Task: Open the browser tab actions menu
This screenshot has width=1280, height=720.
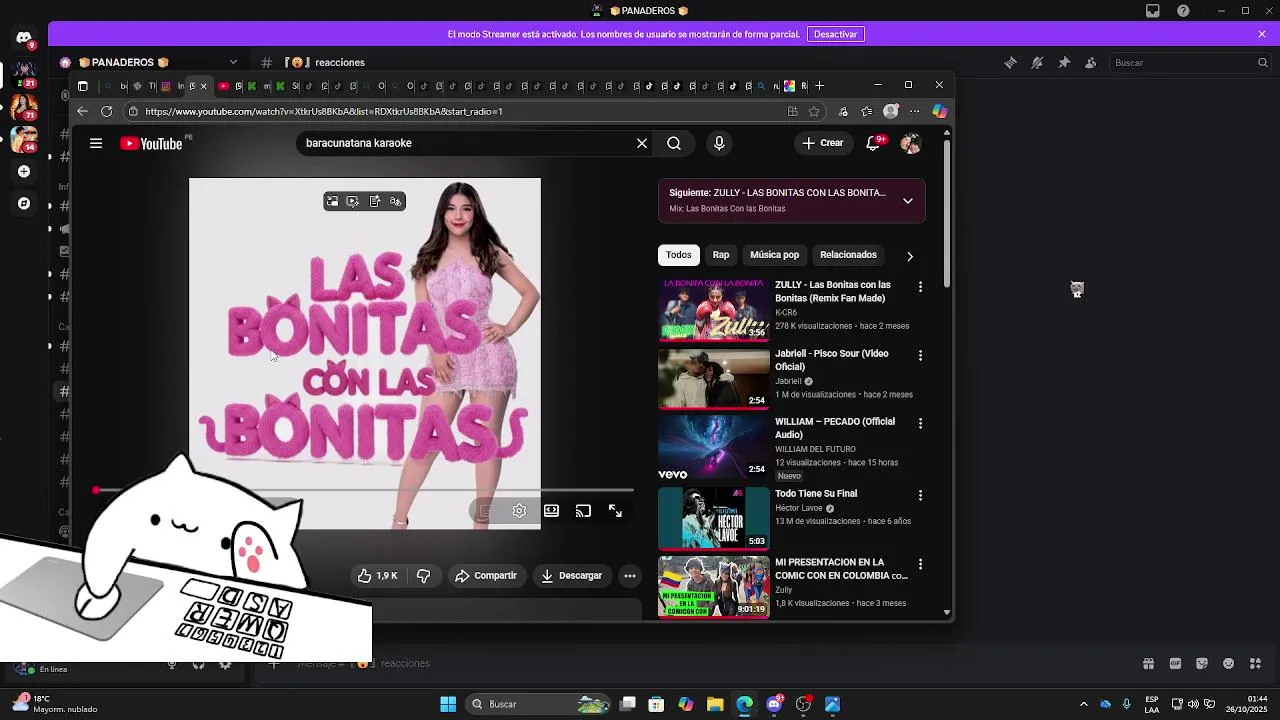Action: click(83, 86)
